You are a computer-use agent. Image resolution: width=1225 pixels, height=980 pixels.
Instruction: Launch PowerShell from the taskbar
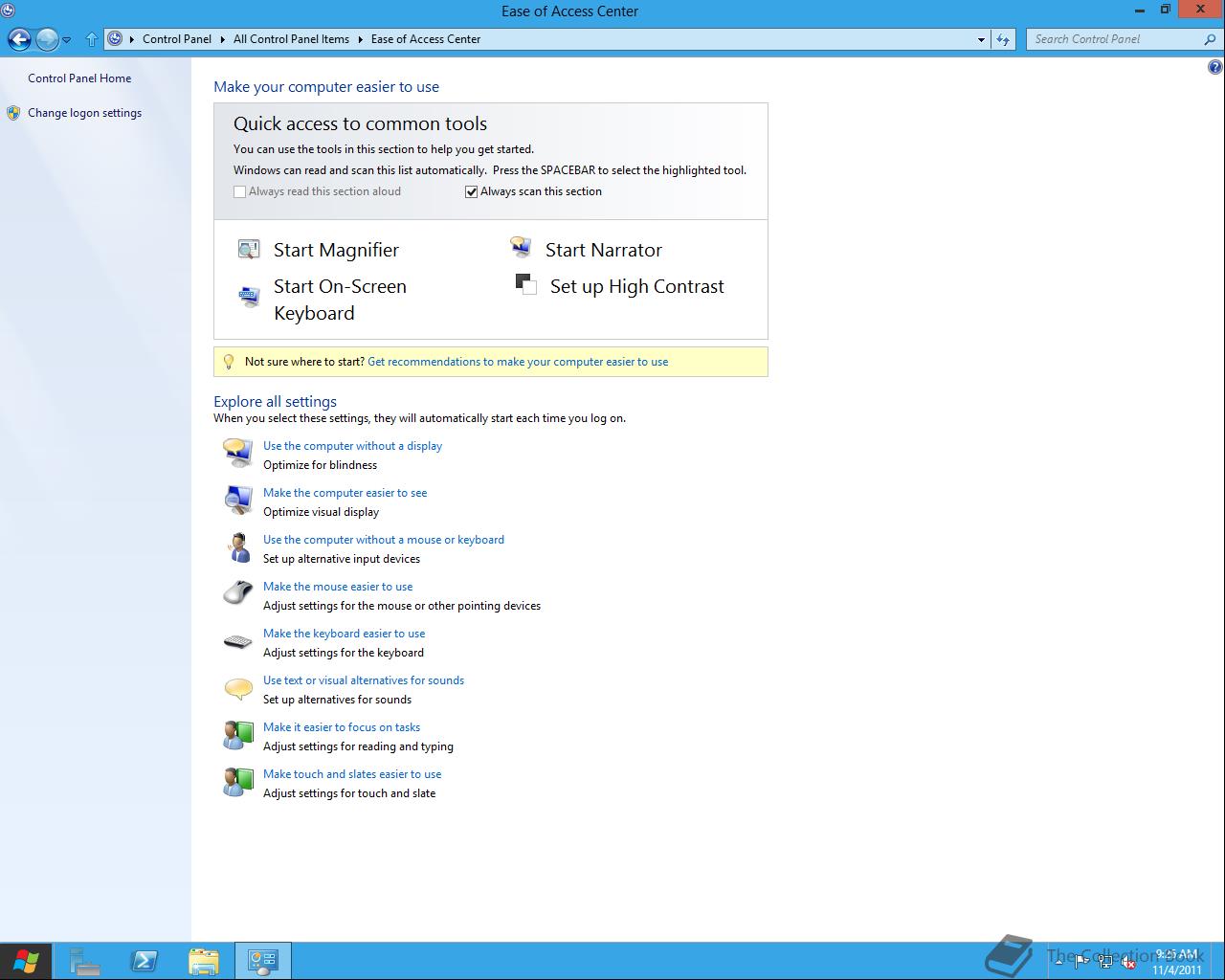[145, 961]
